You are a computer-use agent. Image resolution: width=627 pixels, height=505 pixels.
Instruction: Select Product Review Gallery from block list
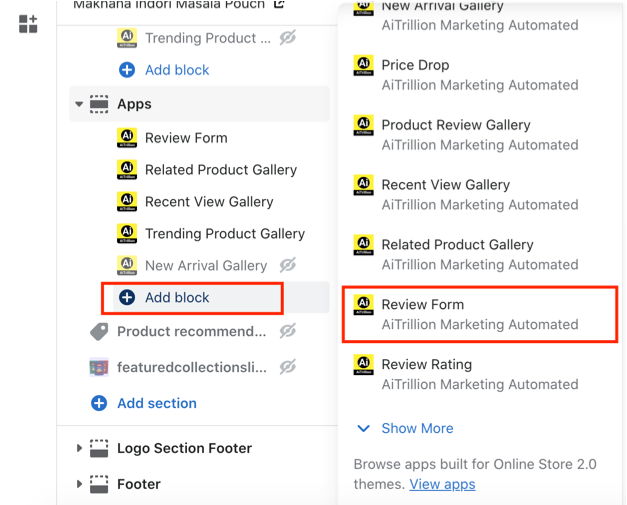coord(480,135)
